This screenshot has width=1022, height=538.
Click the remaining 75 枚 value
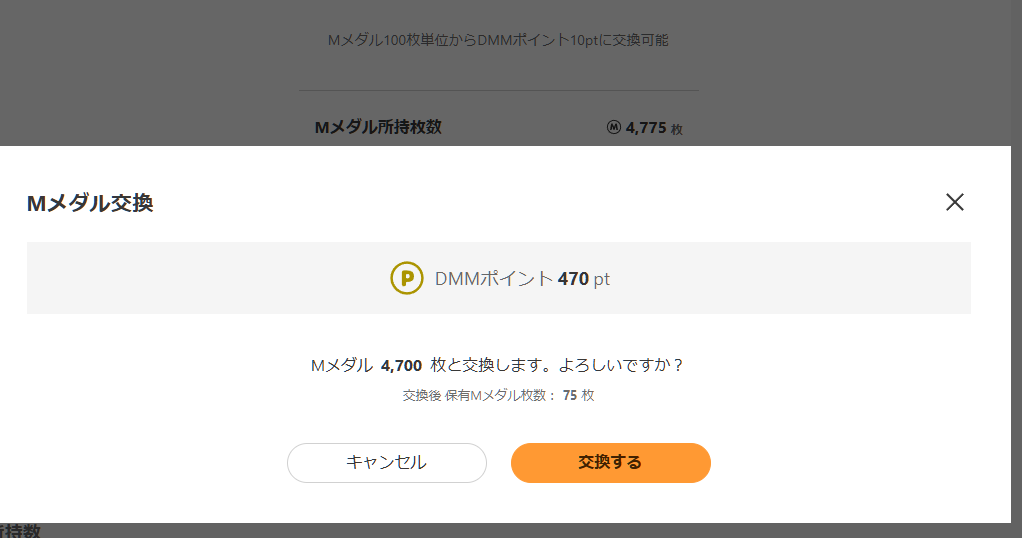coord(578,395)
